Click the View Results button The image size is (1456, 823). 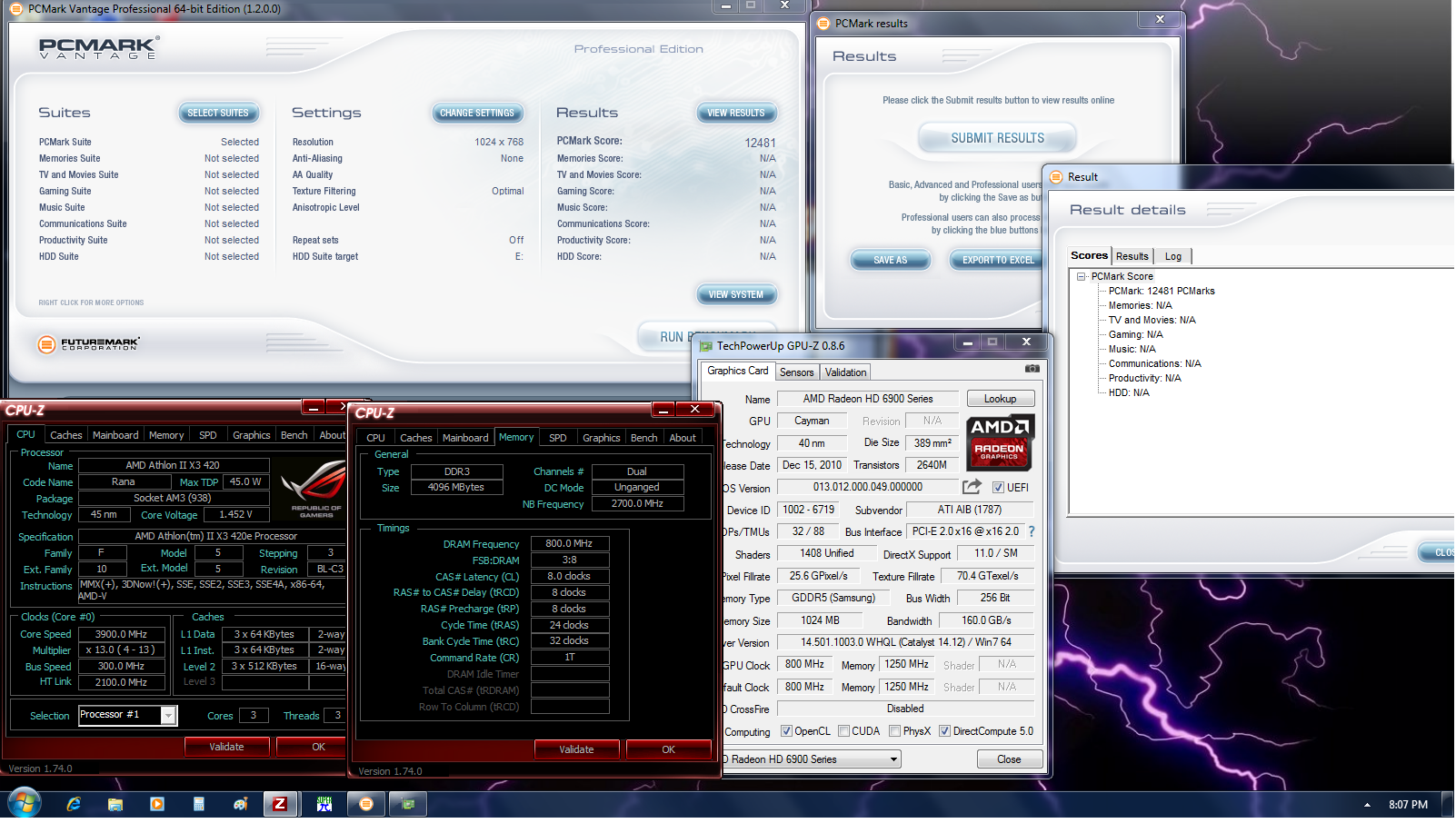click(736, 113)
